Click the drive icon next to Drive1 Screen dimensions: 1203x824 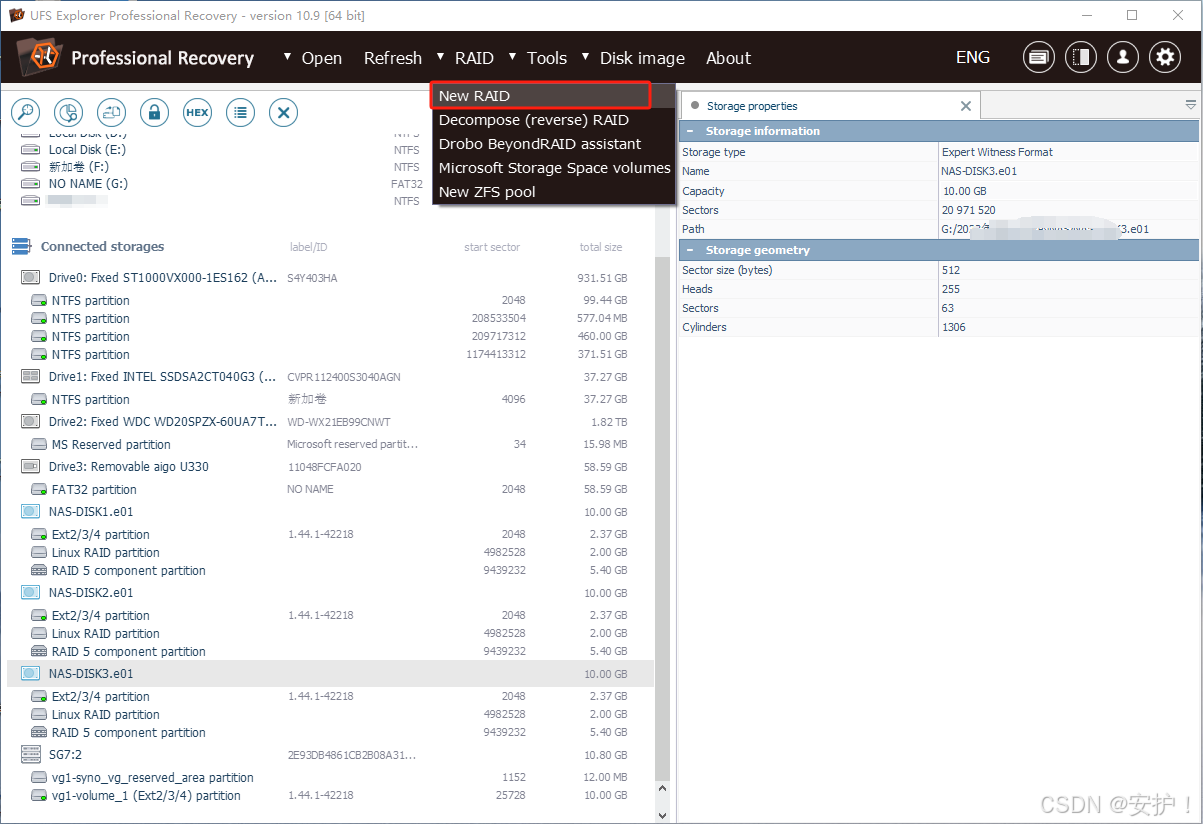coord(31,377)
